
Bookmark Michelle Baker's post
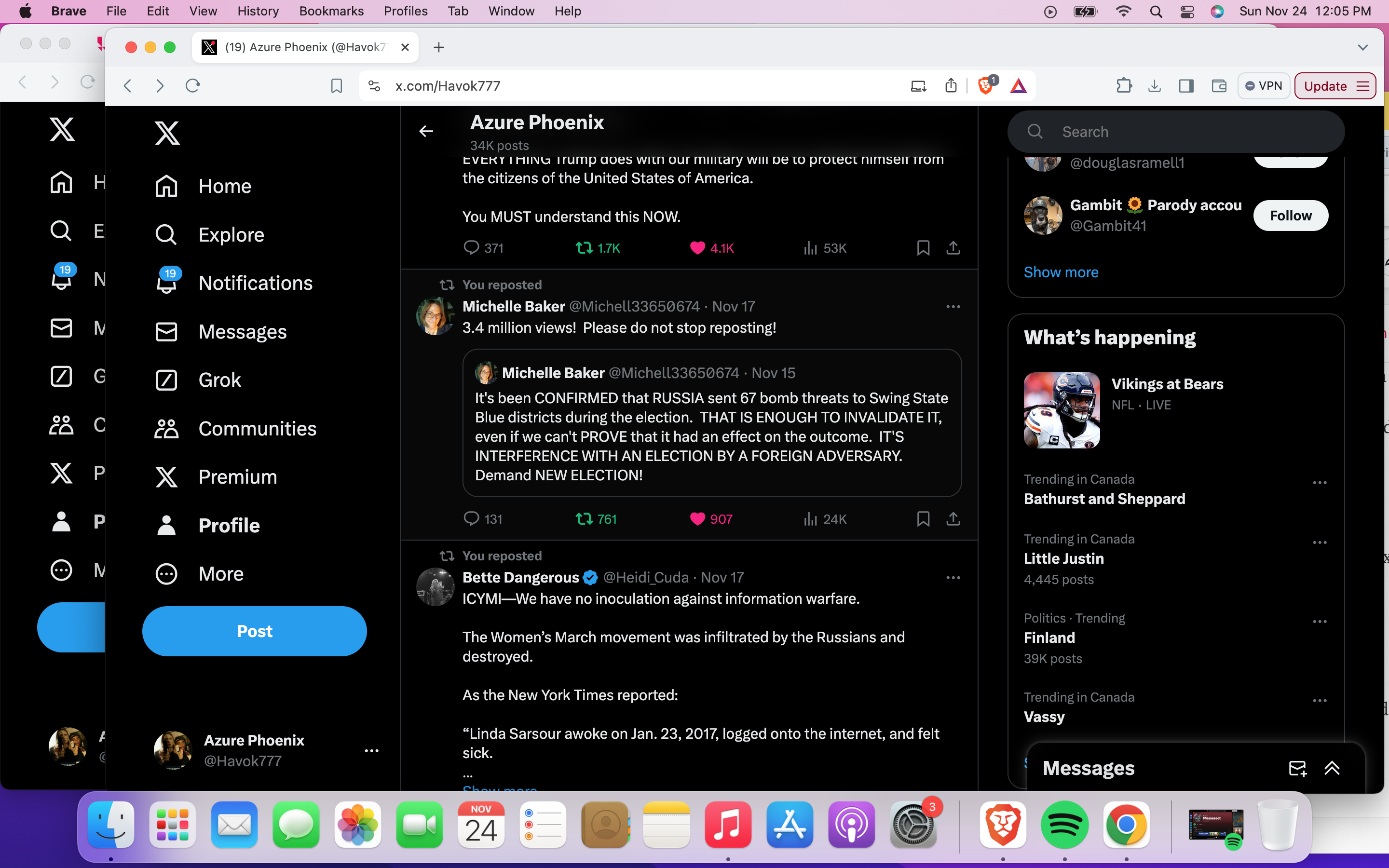click(923, 519)
